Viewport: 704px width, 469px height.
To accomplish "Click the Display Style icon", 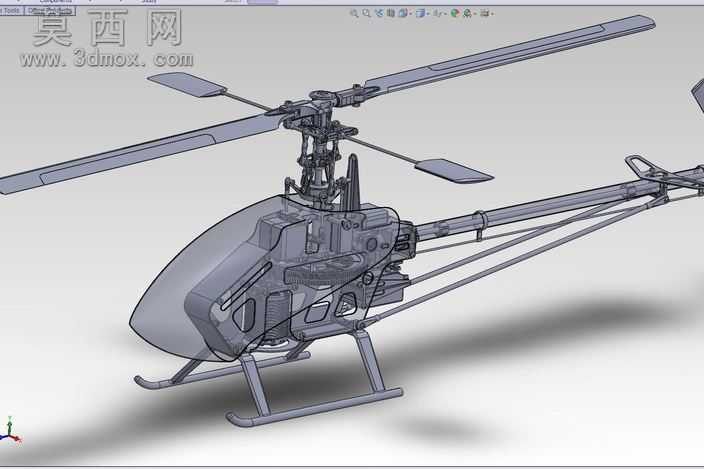I will [x=420, y=13].
